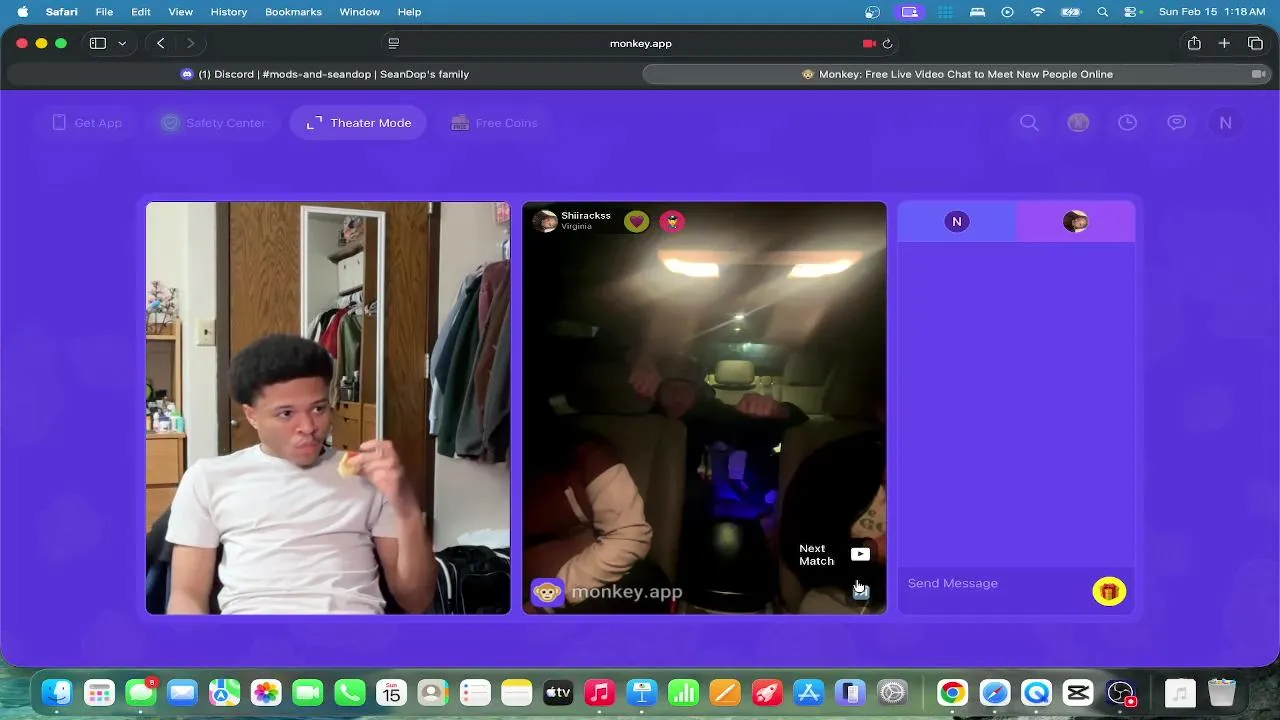Screen dimensions: 1280x720
Task: Click the report icon below Next Match
Action: (x=861, y=591)
